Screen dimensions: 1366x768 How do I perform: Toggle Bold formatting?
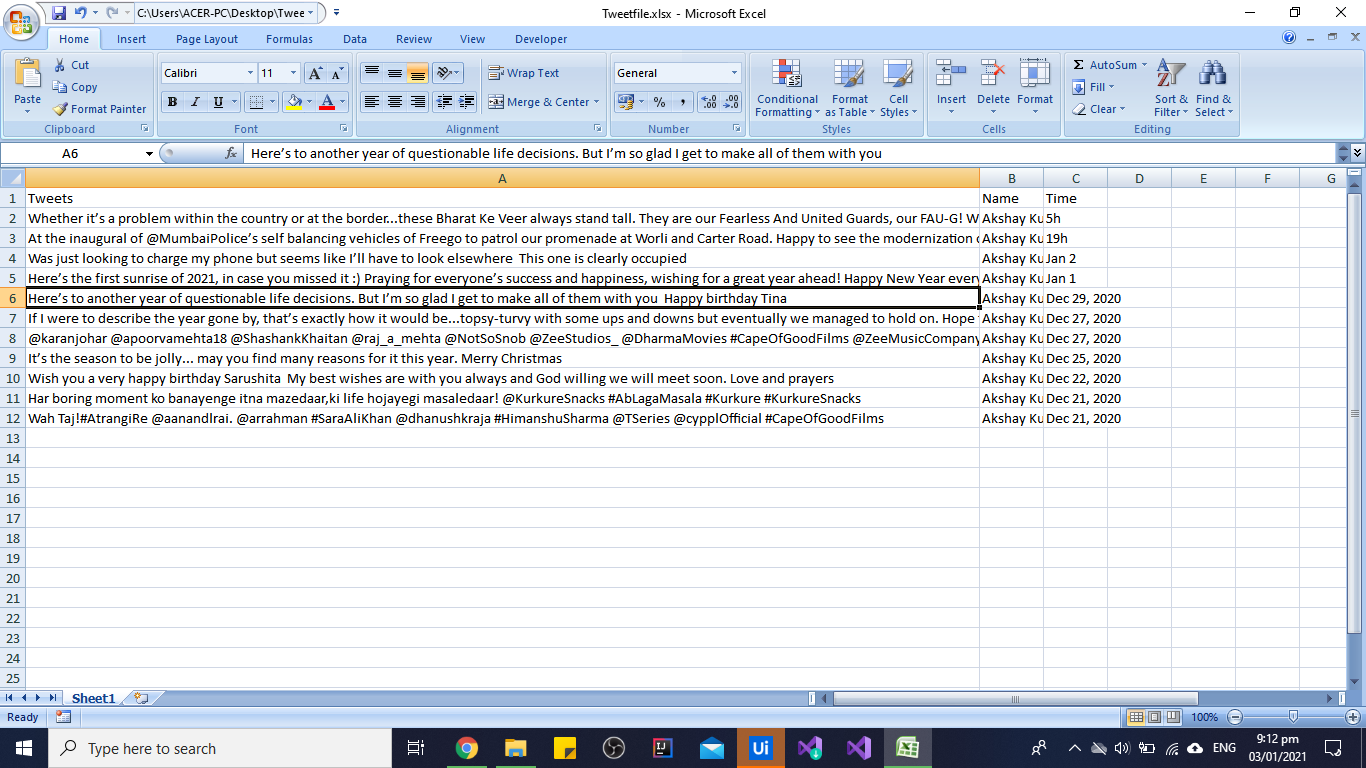tap(172, 102)
